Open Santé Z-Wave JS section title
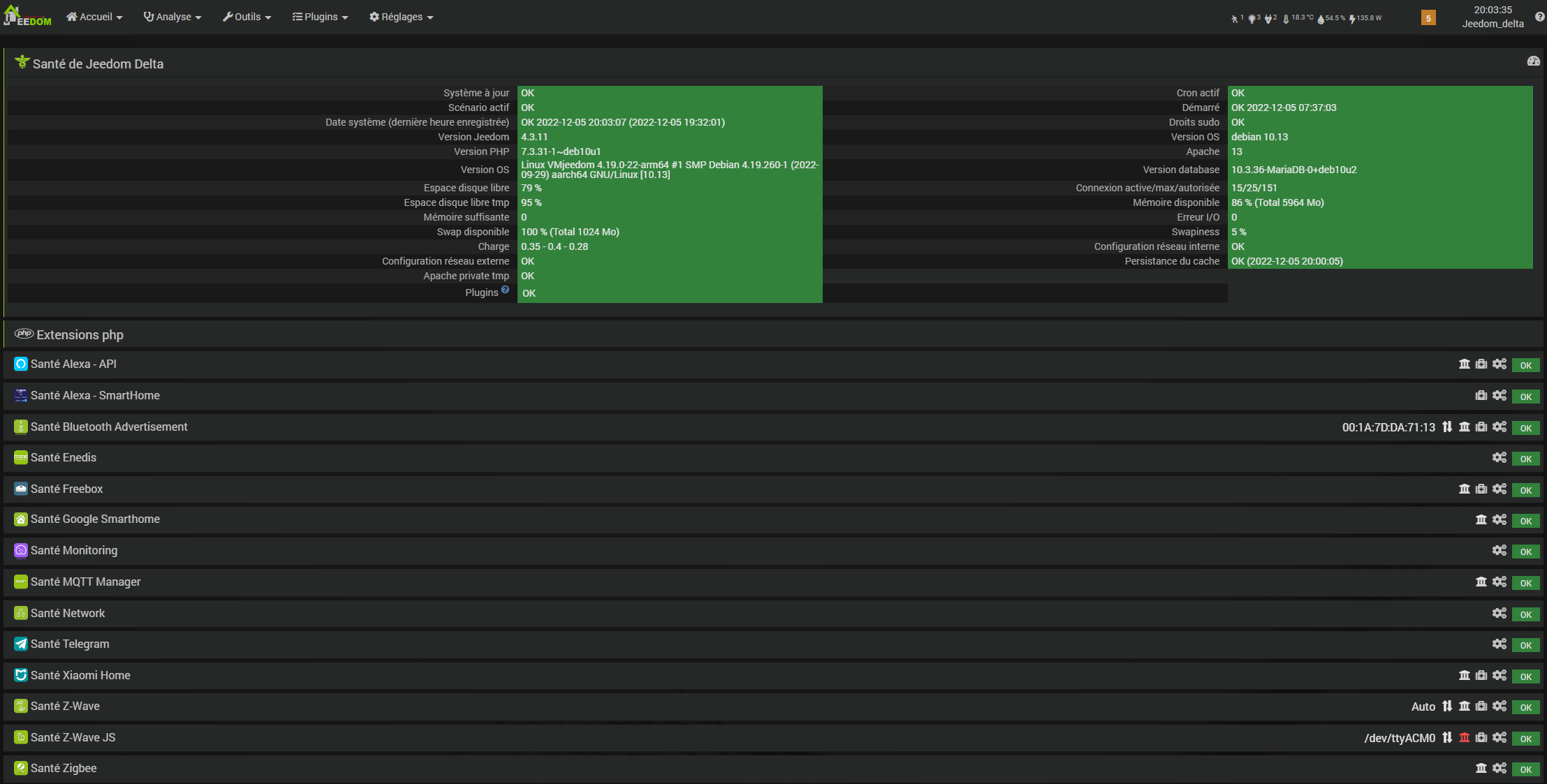The image size is (1547, 784). pyautogui.click(x=73, y=737)
